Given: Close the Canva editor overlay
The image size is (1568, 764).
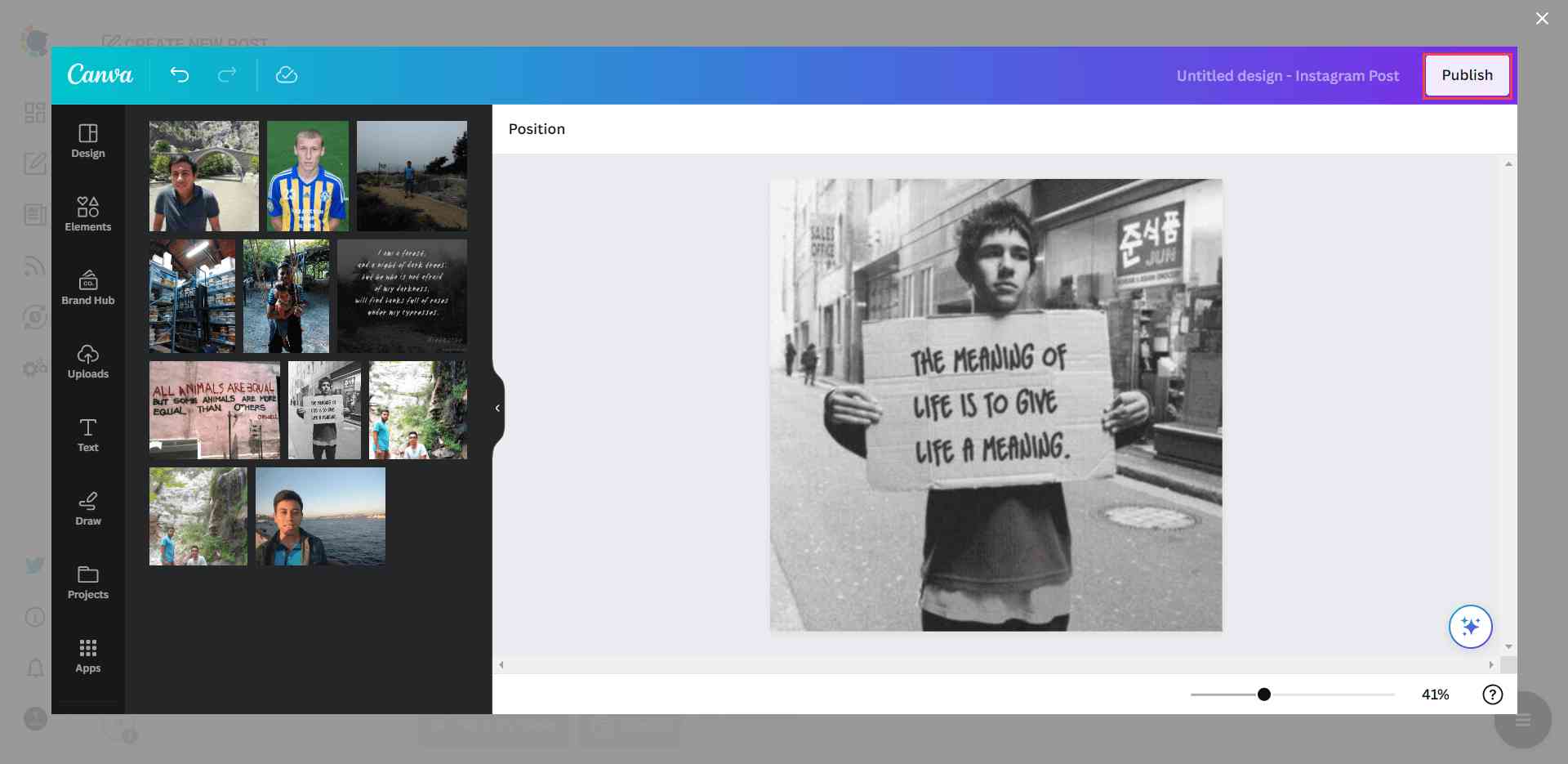Looking at the screenshot, I should click(1542, 18).
